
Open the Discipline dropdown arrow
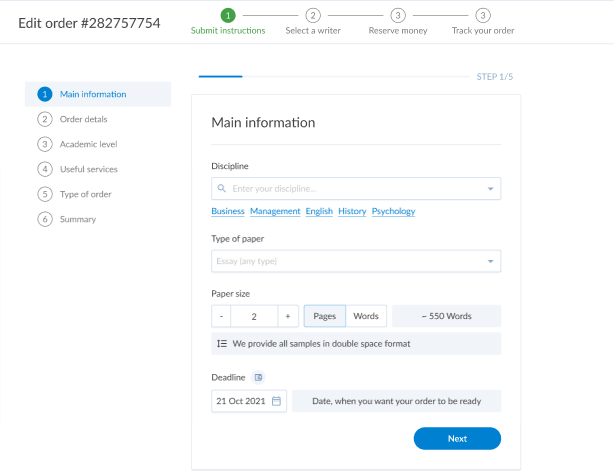[490, 188]
